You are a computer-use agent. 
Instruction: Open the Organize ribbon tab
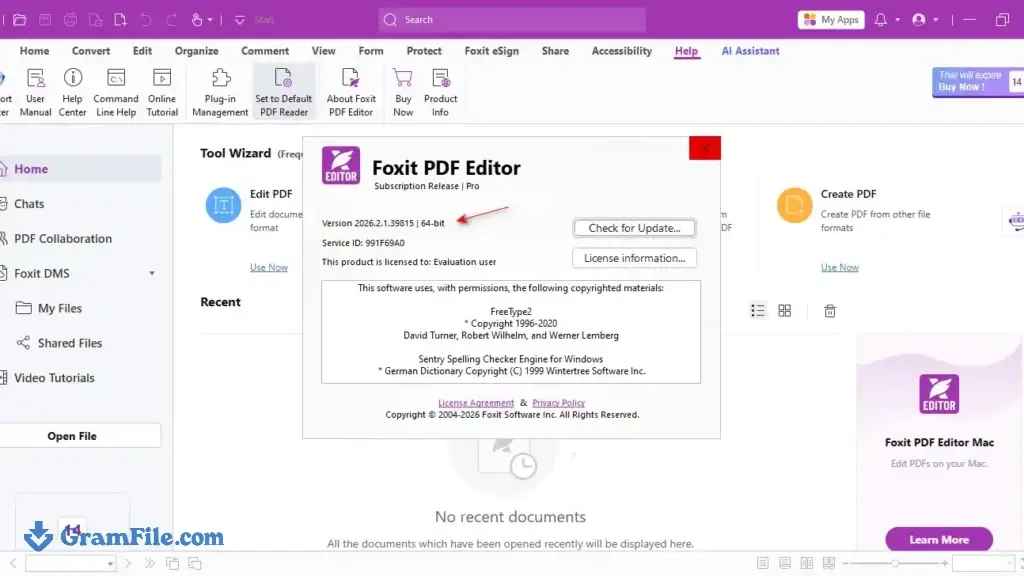click(197, 51)
